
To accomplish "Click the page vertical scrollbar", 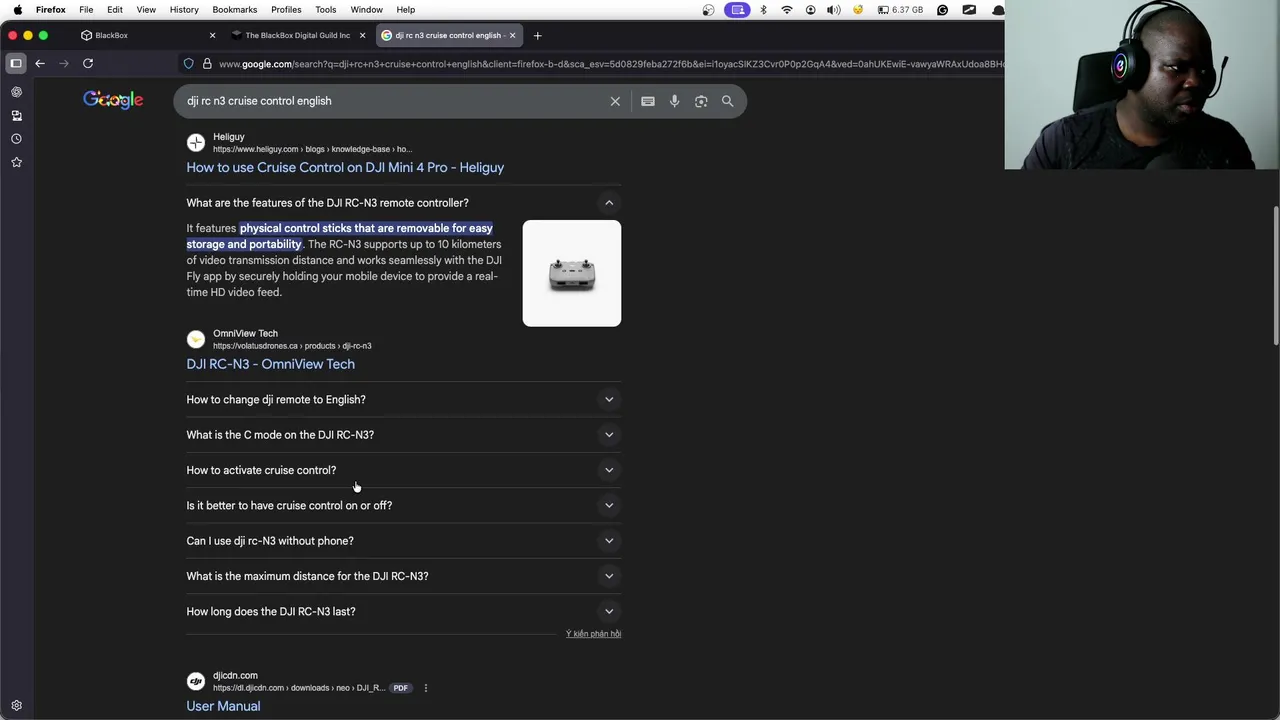I will 1275,277.
